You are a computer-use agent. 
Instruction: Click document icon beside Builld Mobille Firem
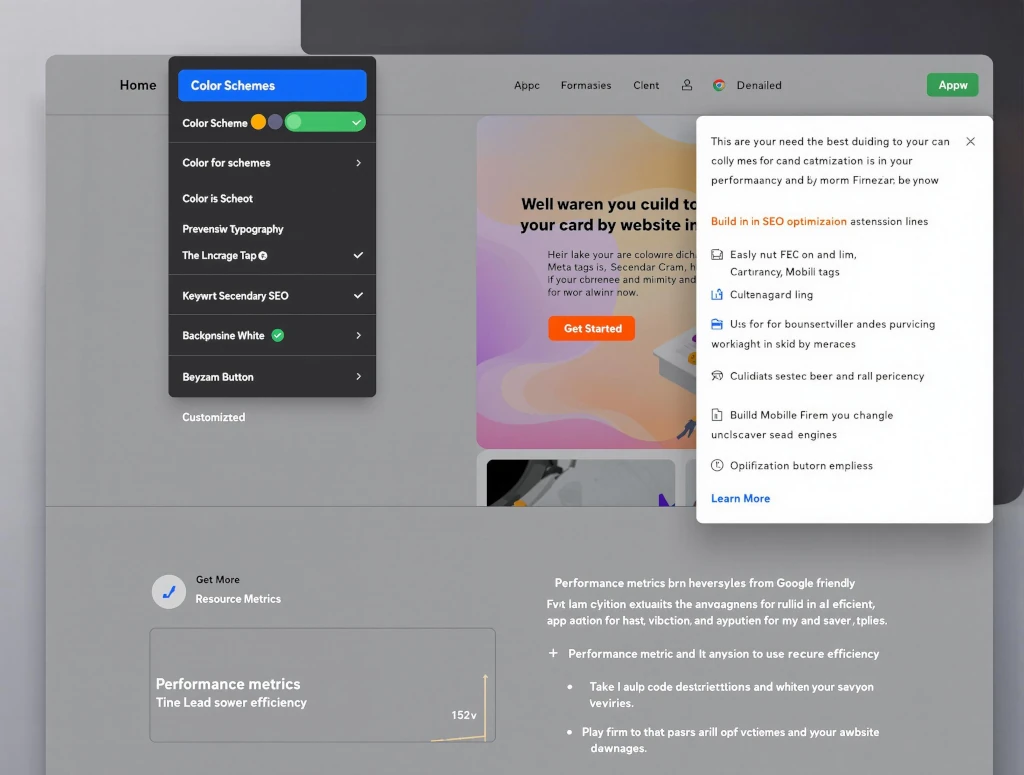tap(717, 415)
